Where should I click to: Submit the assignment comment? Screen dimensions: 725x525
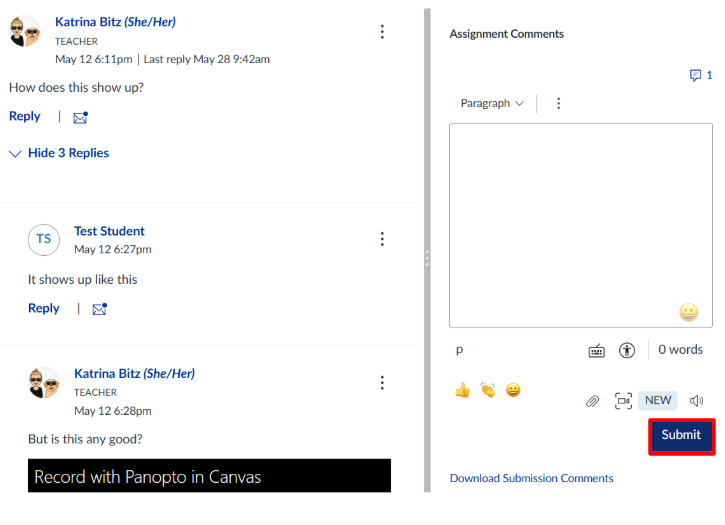pos(681,435)
